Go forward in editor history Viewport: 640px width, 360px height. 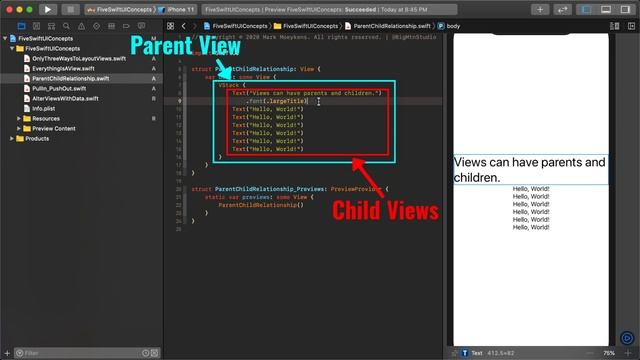(195, 26)
